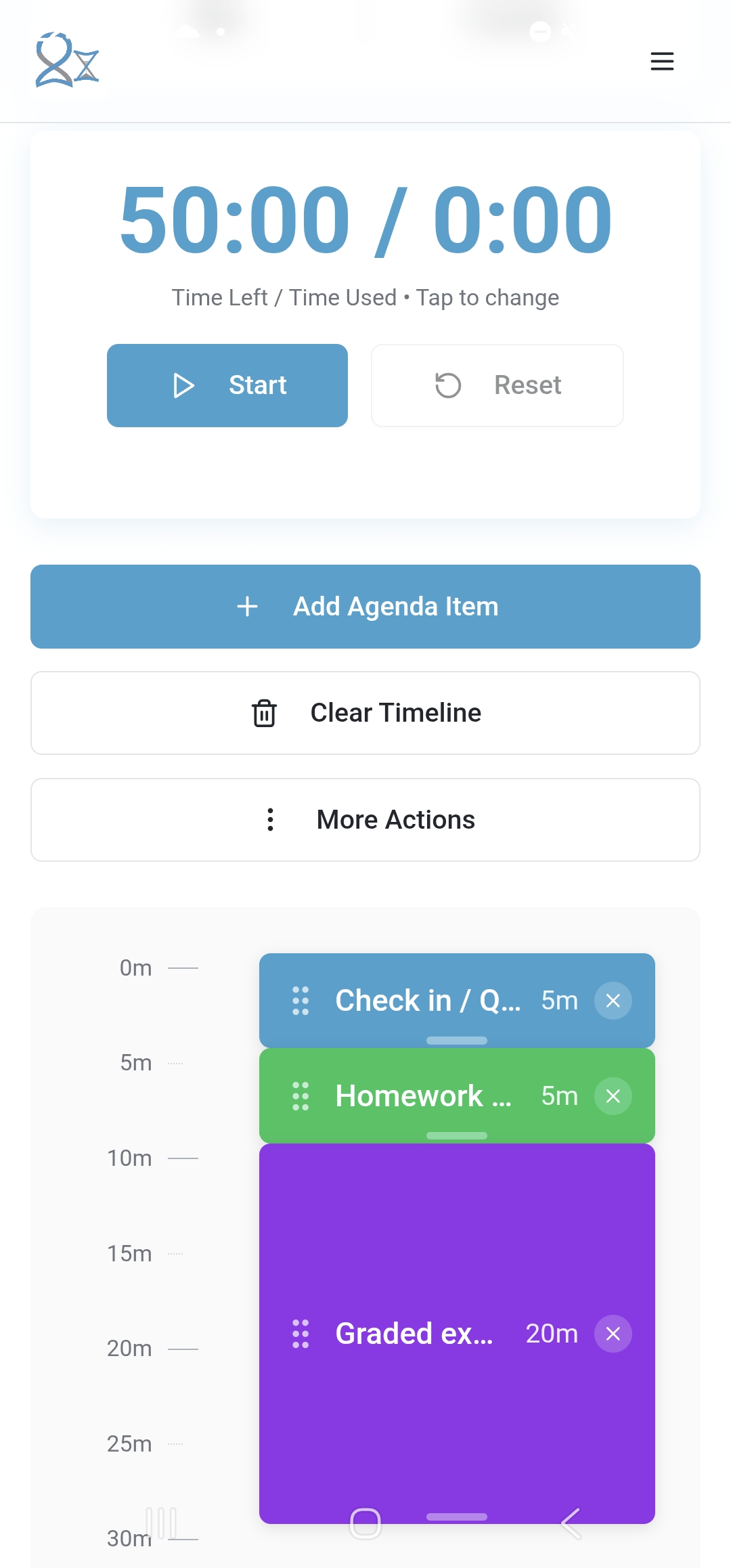Expand the More Actions menu
The image size is (731, 1568).
tap(365, 820)
